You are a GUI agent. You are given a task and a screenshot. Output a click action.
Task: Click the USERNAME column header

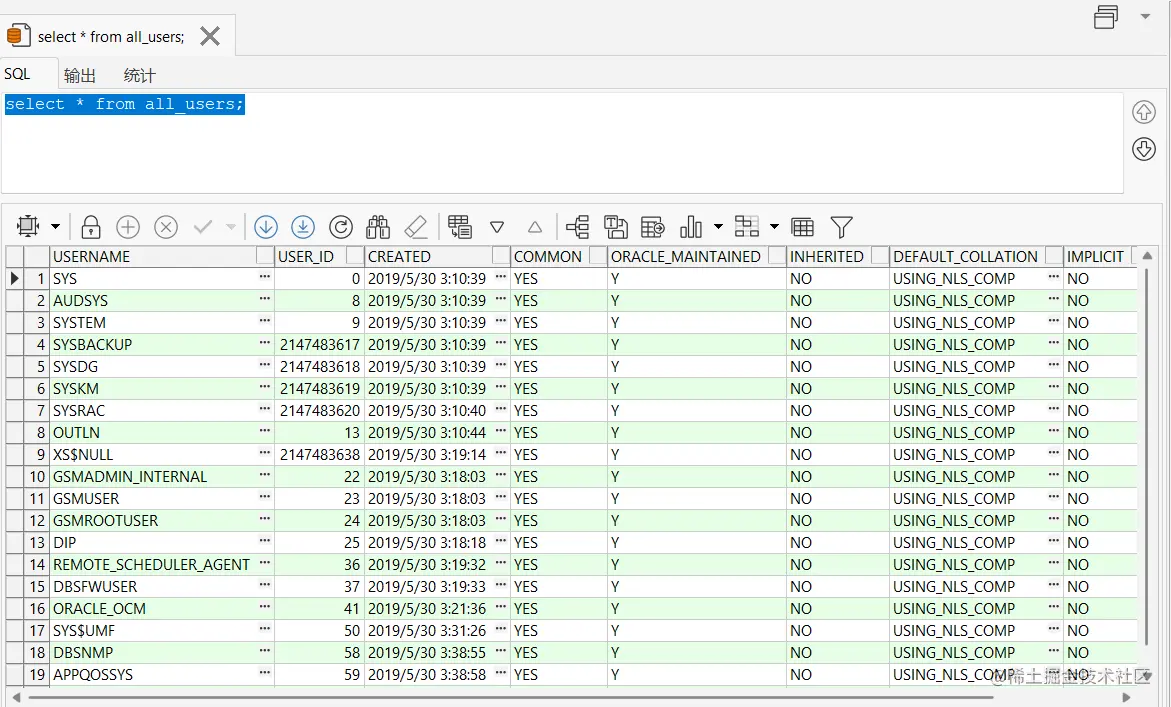[x=153, y=256]
